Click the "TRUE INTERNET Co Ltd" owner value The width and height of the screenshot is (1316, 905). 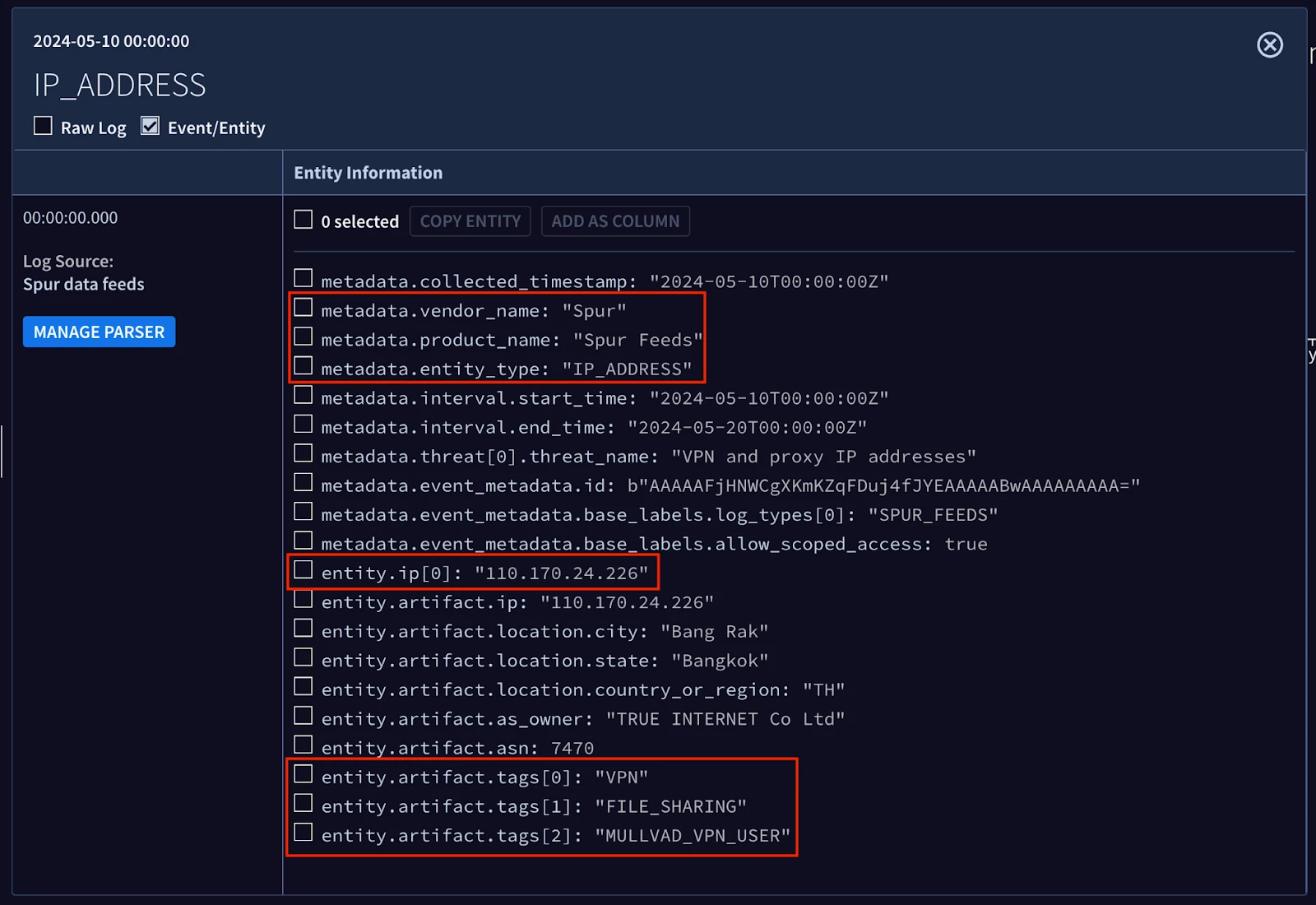(725, 719)
